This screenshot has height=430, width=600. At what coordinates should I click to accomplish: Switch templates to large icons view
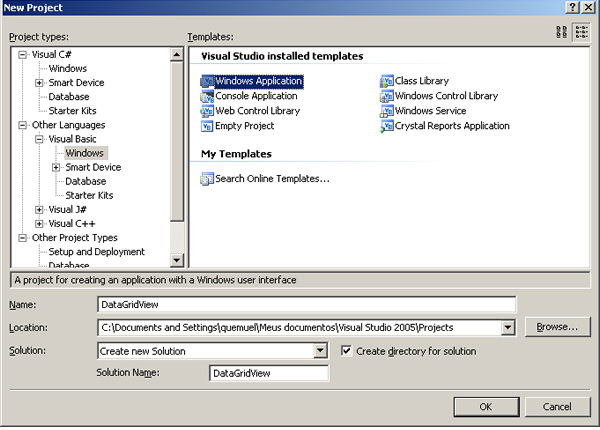click(x=562, y=32)
